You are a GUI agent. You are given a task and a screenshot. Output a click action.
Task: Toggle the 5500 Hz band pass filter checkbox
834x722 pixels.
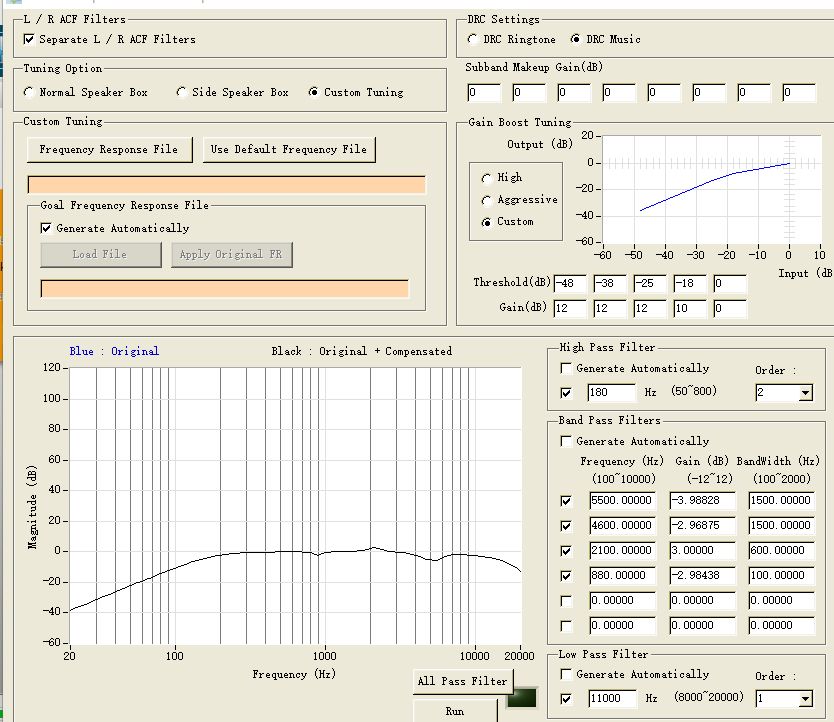coord(566,501)
